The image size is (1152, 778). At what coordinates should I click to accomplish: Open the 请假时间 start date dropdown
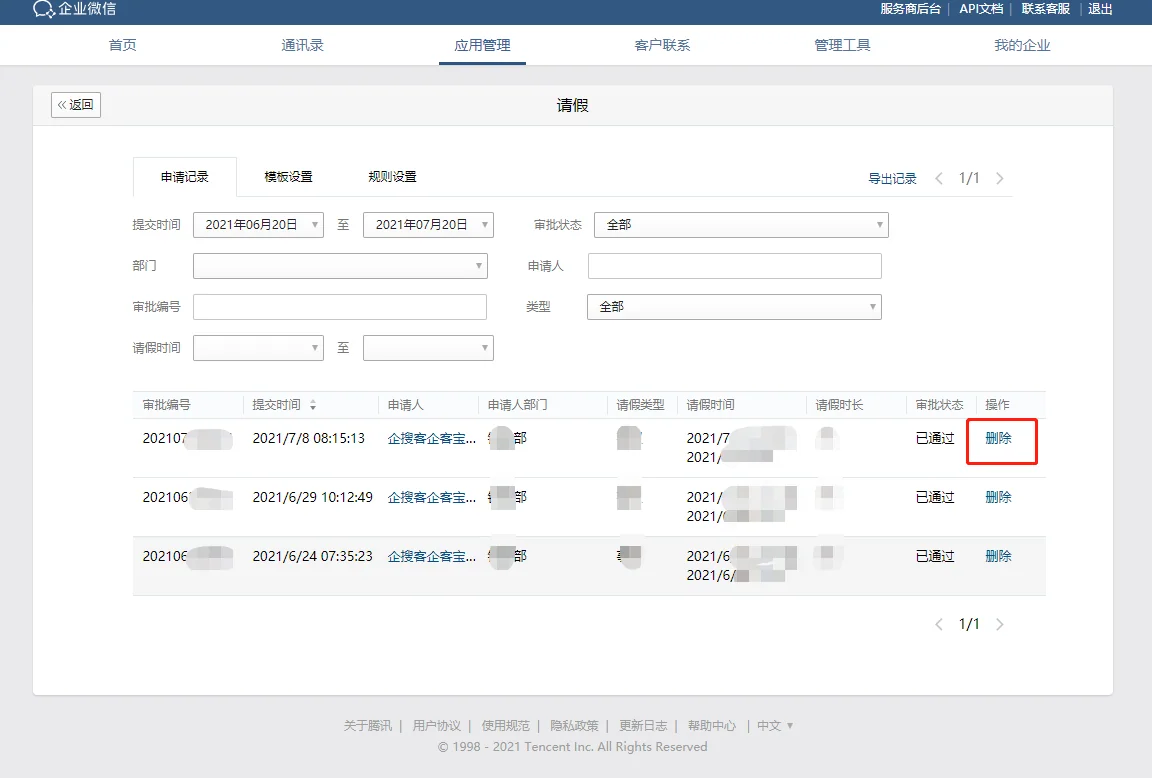pyautogui.click(x=258, y=348)
